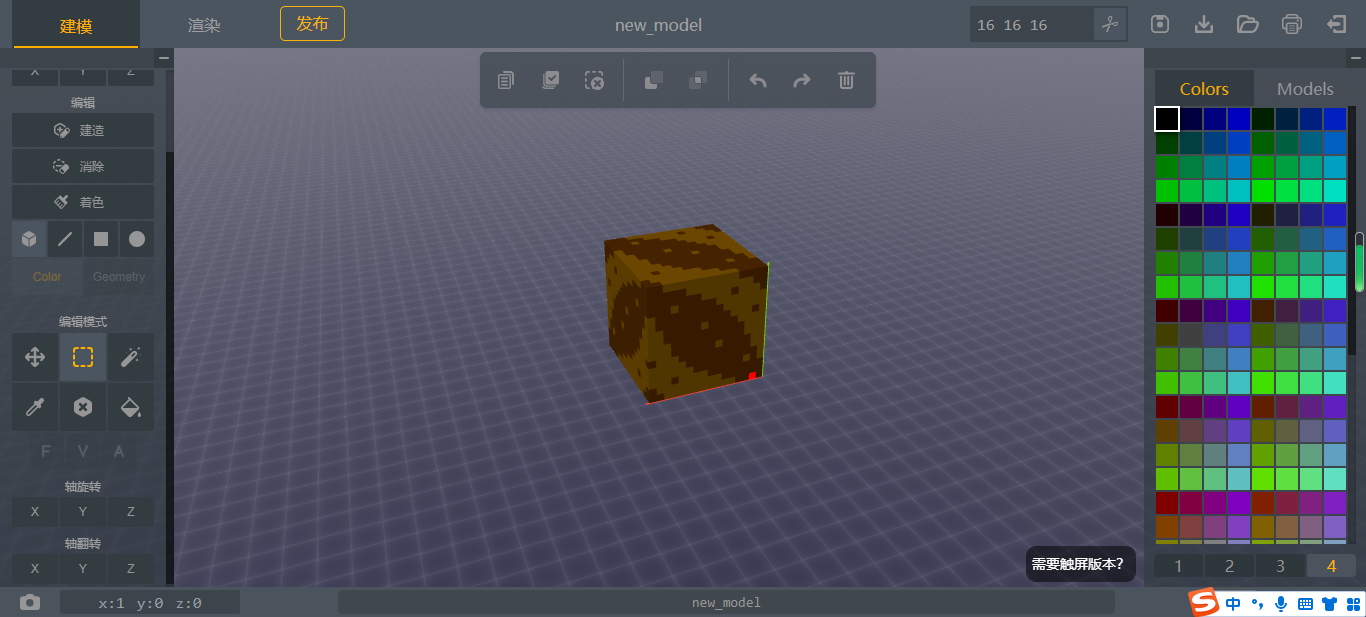Switch to Color selection mode tab
The width and height of the screenshot is (1366, 617).
tap(47, 277)
